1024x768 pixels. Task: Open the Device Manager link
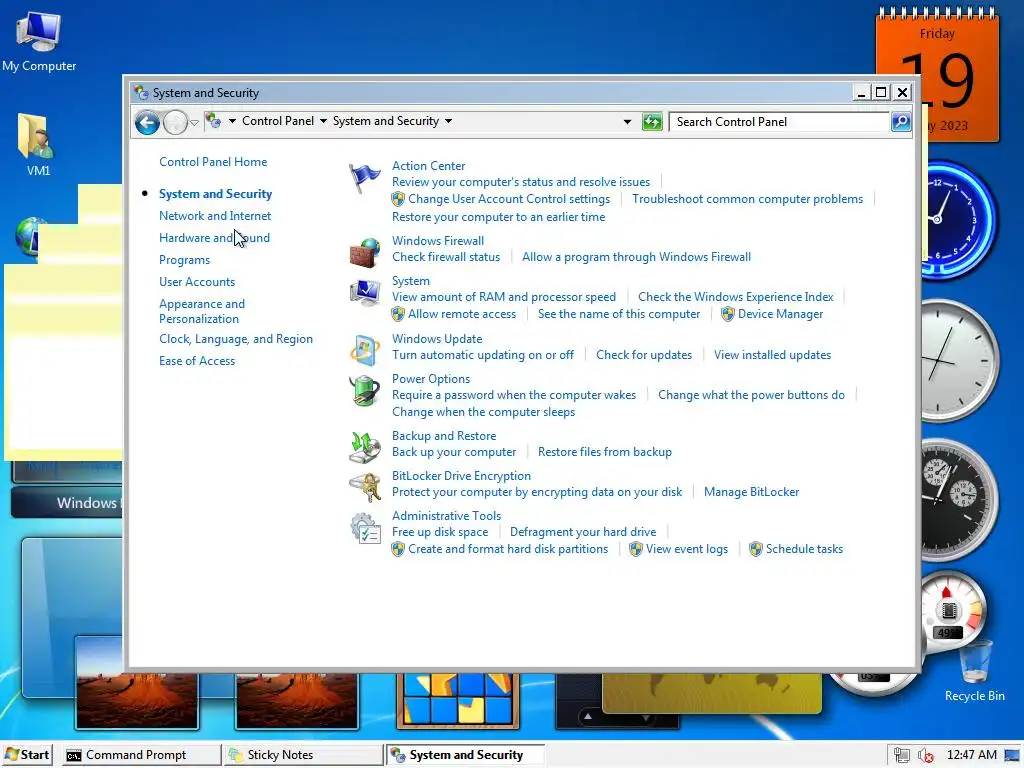pos(780,314)
